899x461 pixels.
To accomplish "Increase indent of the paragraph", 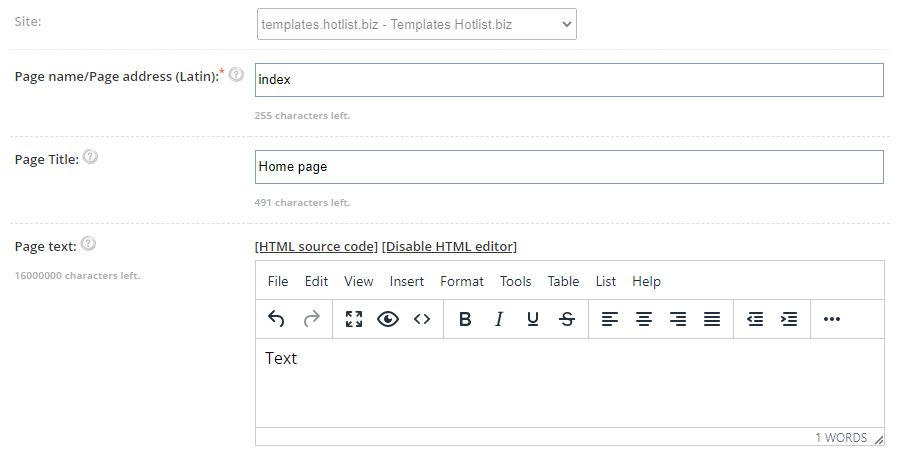I will 789,319.
